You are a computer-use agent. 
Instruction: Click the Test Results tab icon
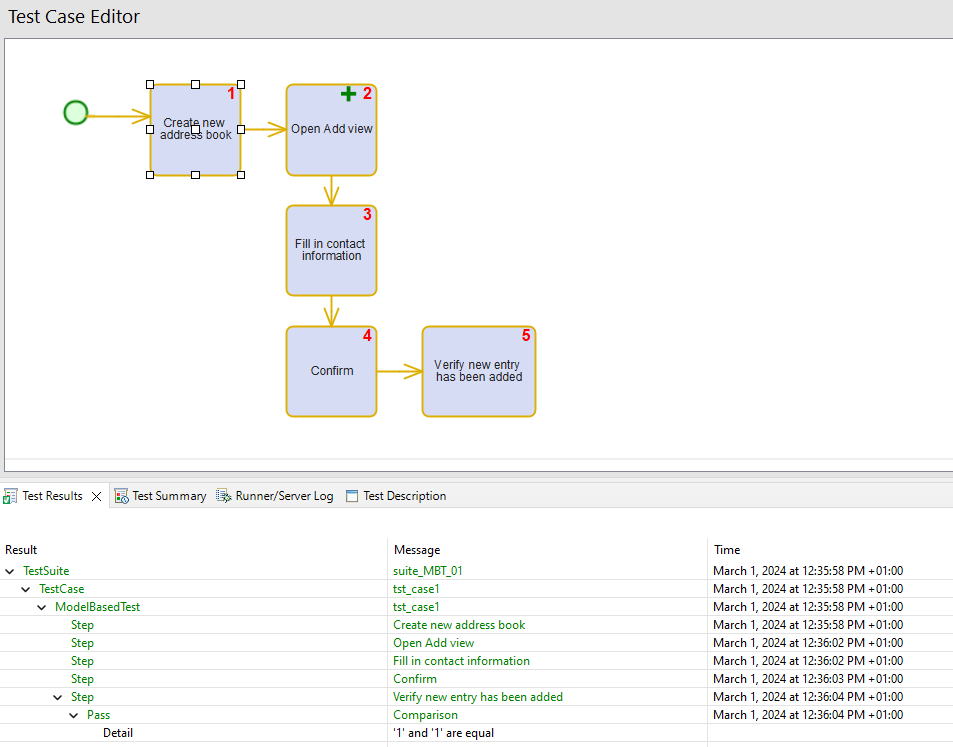click(x=11, y=496)
